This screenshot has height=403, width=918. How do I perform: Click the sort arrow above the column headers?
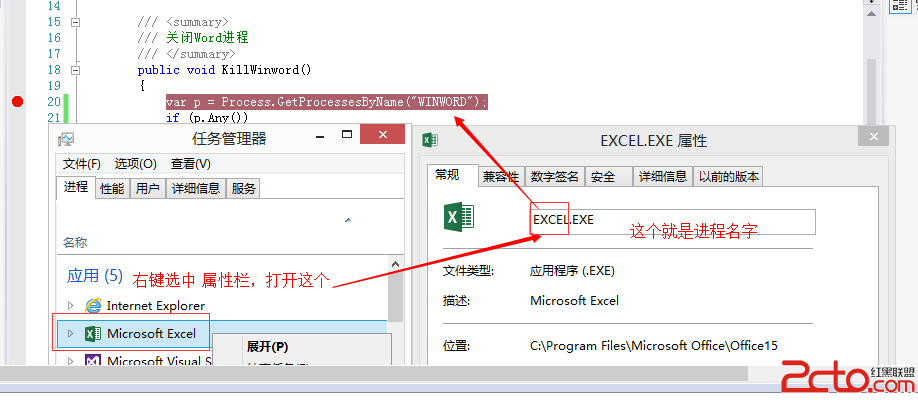click(348, 220)
